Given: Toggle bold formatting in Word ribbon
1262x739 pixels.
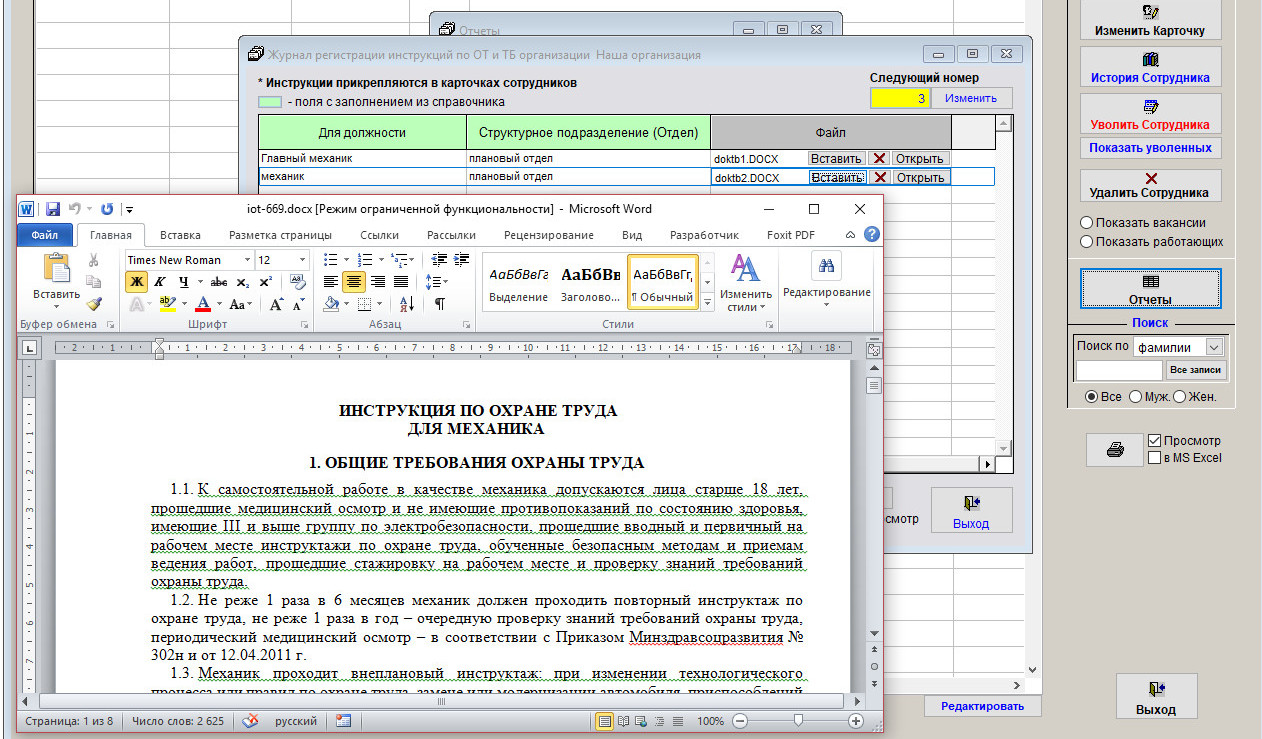Looking at the screenshot, I should tap(136, 282).
